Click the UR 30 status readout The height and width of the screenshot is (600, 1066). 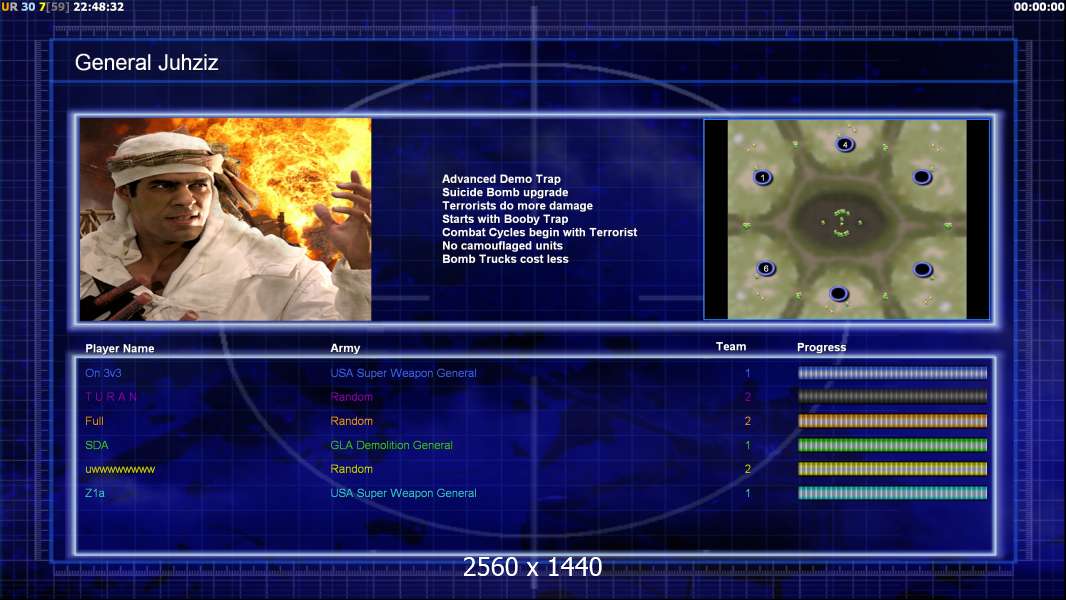(x=18, y=7)
